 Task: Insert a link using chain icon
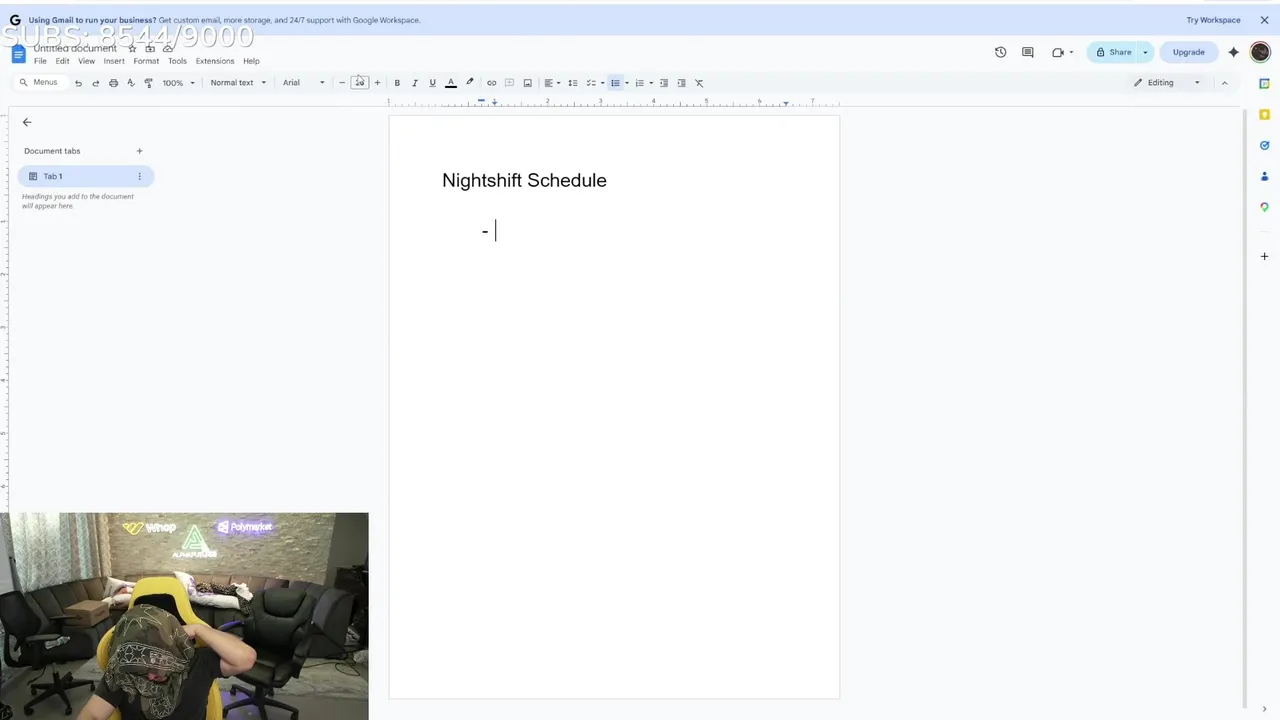point(491,83)
